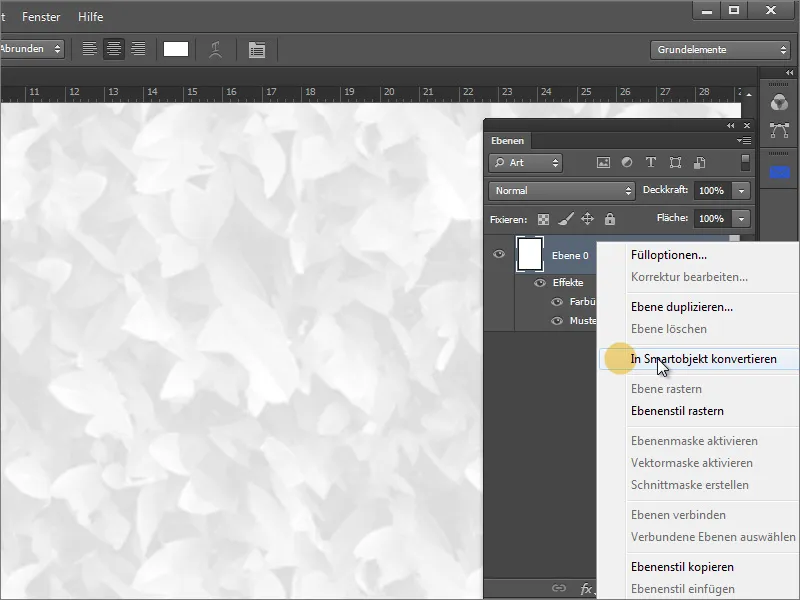Open the Fläche slider dropdown arrow
This screenshot has width=800, height=600.
pos(741,219)
